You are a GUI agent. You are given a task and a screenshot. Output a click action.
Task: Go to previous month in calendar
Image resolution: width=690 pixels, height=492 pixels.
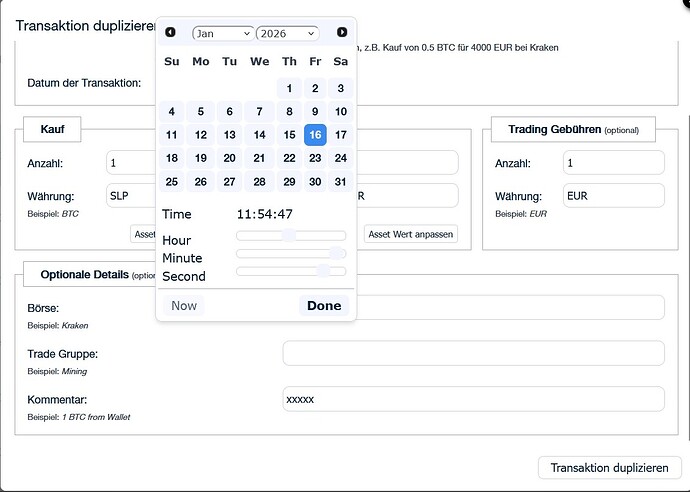[170, 33]
